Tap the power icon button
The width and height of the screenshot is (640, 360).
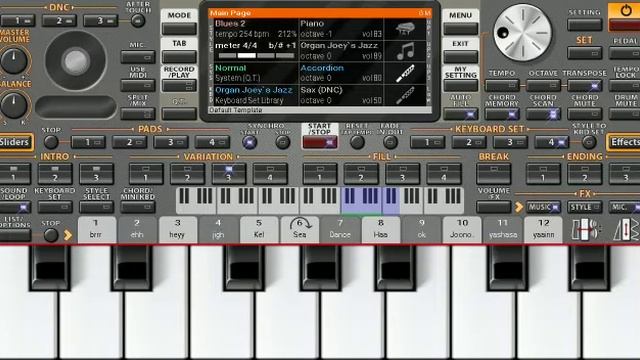click(625, 11)
